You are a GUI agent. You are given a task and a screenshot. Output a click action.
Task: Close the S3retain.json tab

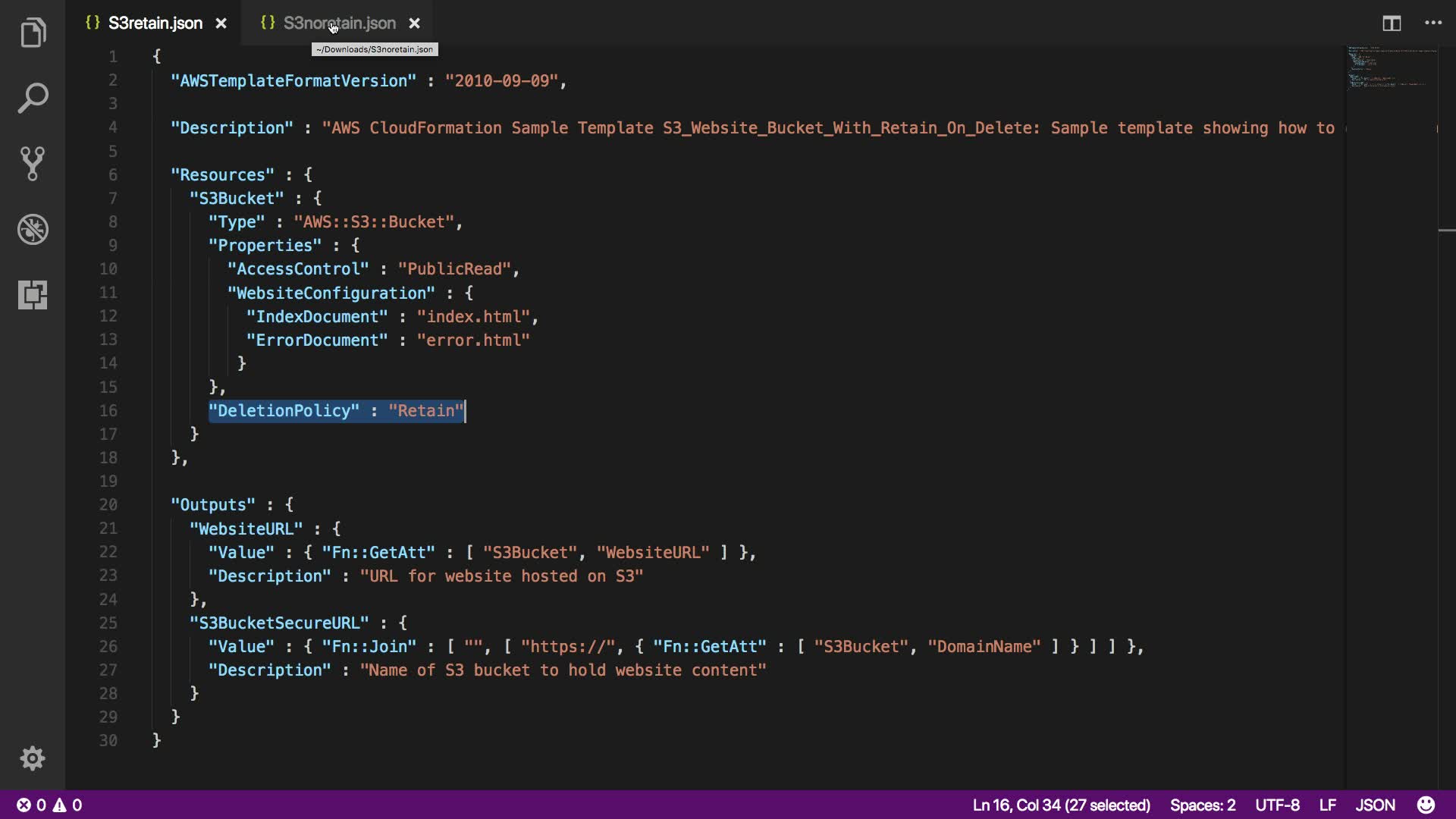[x=221, y=24]
